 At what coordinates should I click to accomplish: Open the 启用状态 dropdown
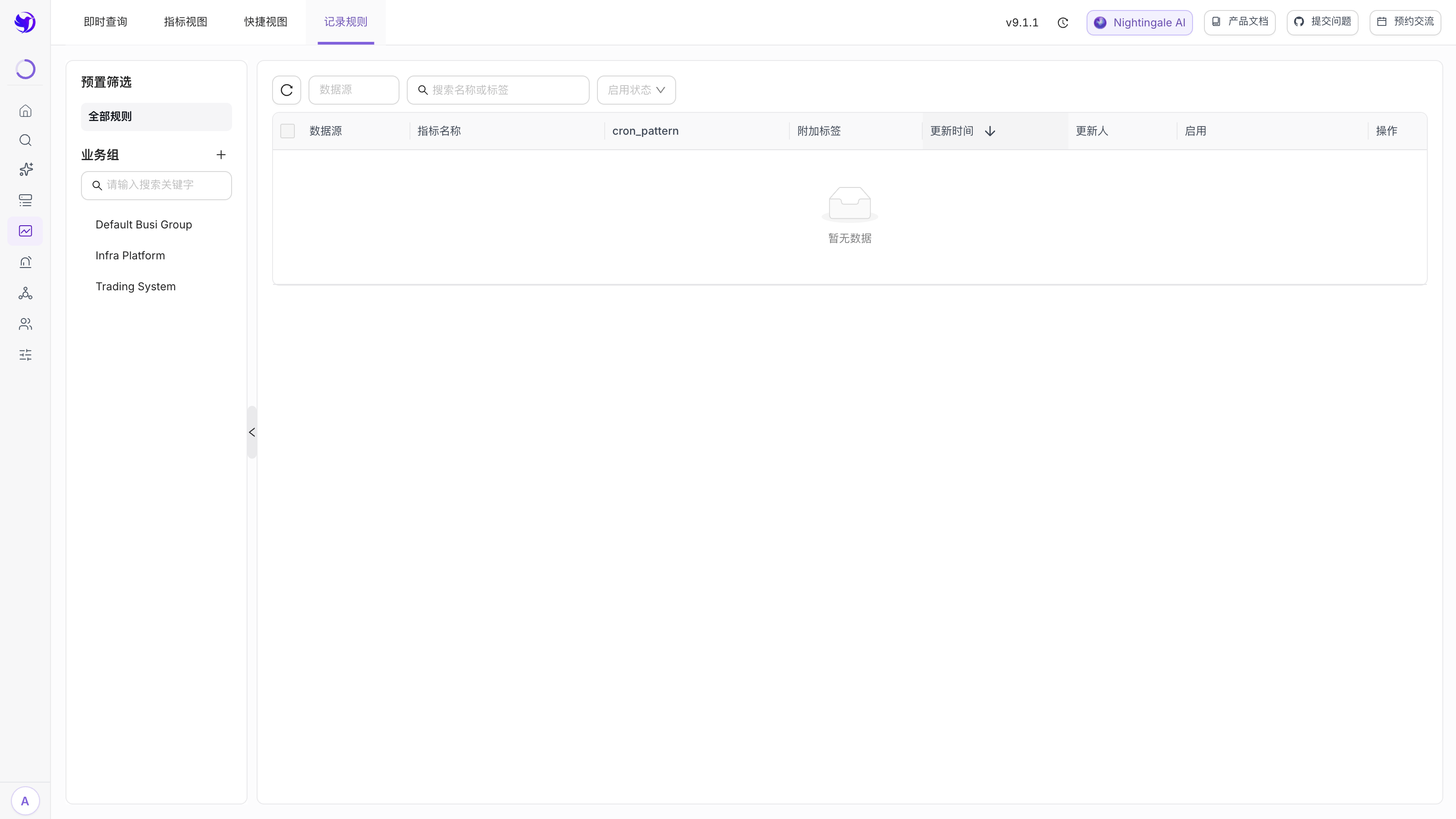637,90
